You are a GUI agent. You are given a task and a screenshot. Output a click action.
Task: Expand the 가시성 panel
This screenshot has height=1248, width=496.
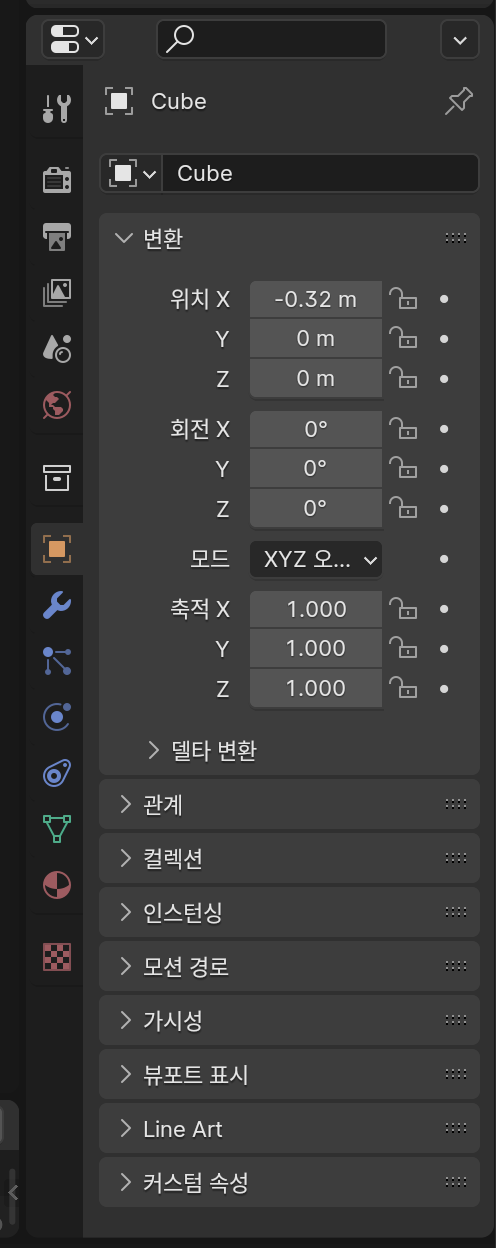point(289,1020)
